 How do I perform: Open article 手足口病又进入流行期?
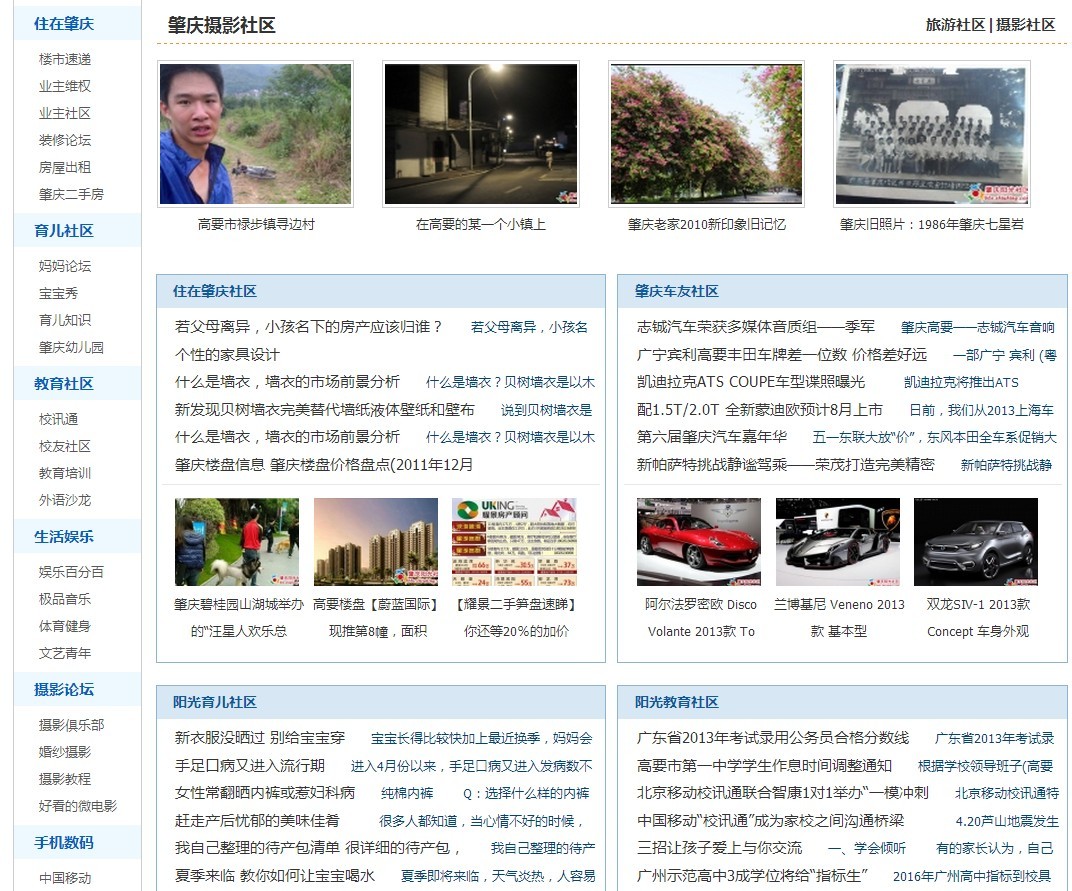250,766
